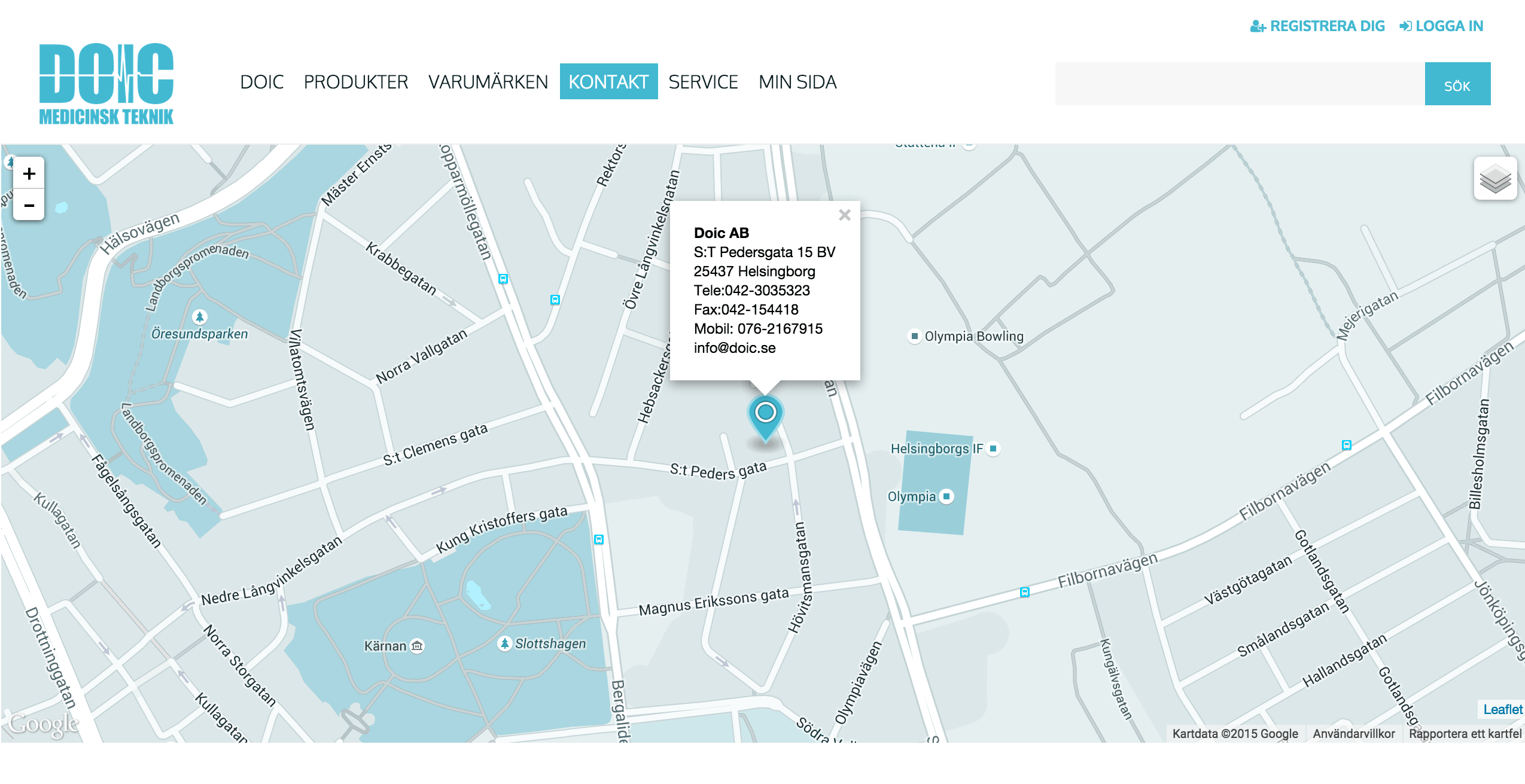1525x784 pixels.
Task: Select the Helsingborgs IF map marker
Action: [x=993, y=449]
